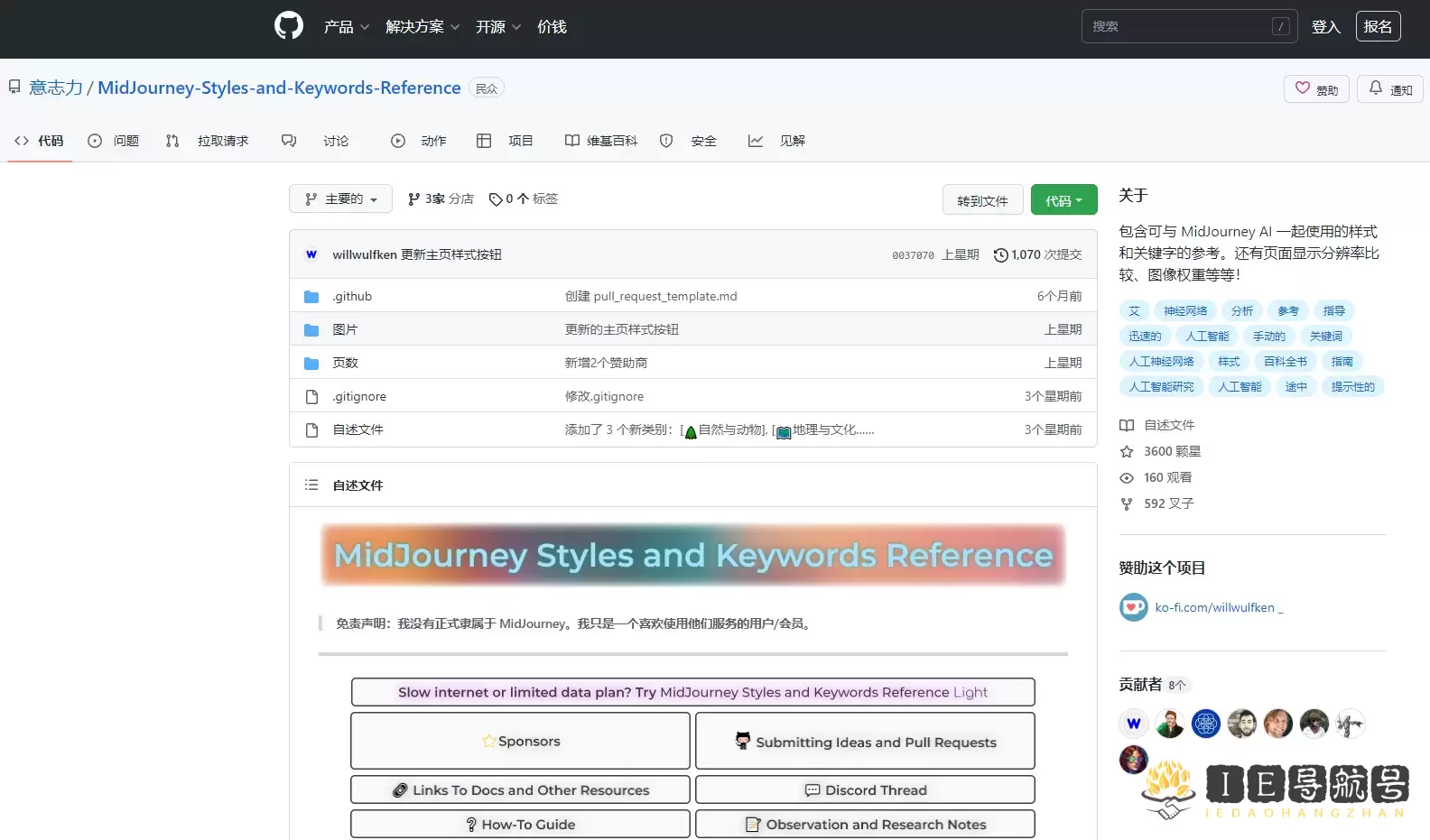
Task: Open the 意志力 owner profile link
Action: click(56, 88)
